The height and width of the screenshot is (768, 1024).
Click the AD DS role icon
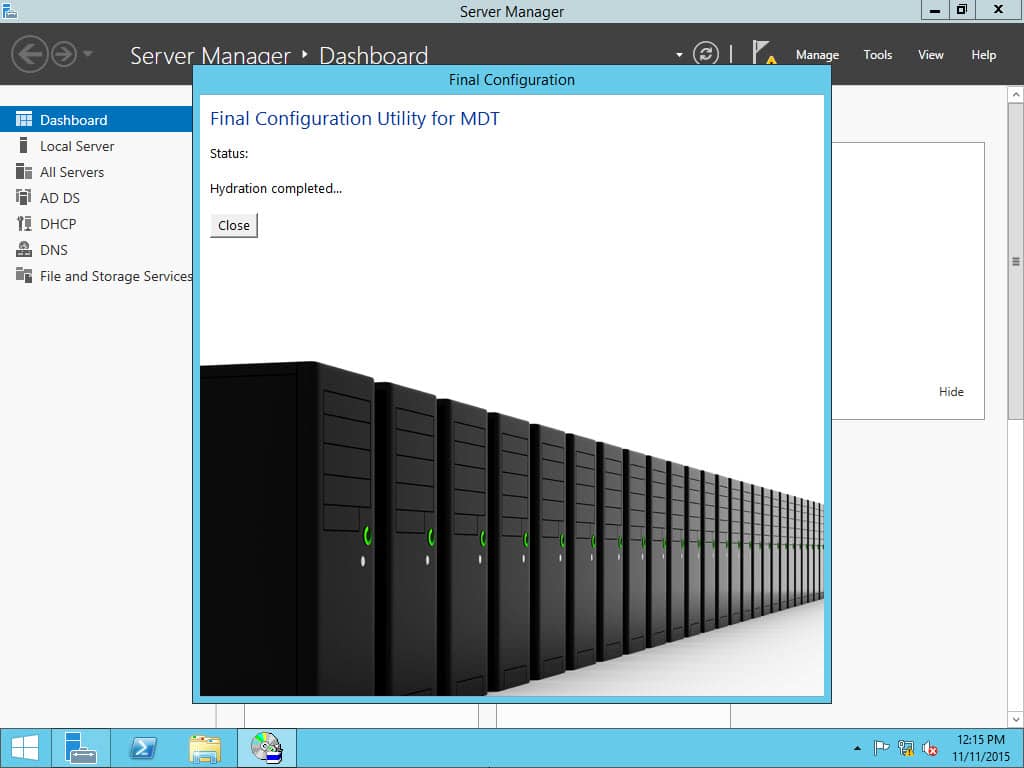click(x=24, y=197)
